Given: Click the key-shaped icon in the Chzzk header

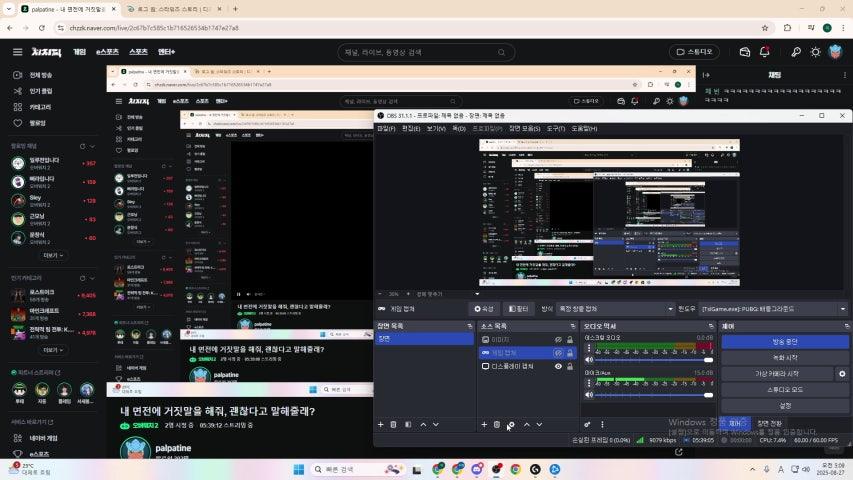Looking at the screenshot, I should [x=795, y=52].
